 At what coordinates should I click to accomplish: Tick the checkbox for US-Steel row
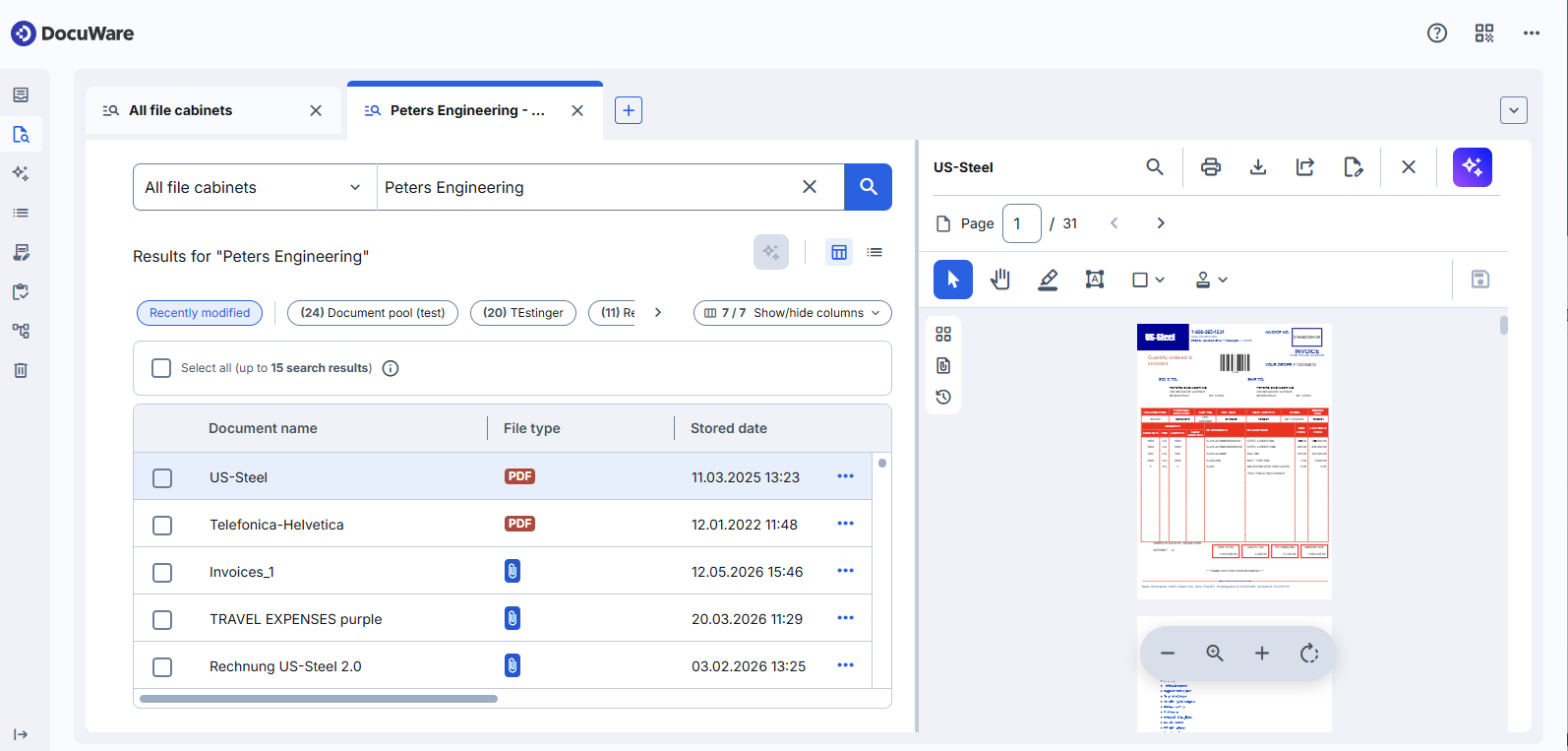[162, 477]
